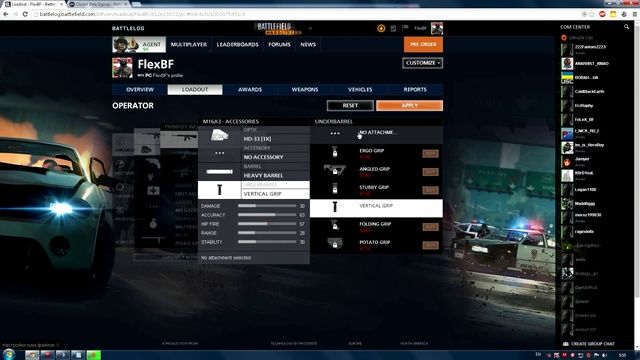The image size is (640, 360).
Task: Buy the Folding Grip
Action: click(x=430, y=227)
